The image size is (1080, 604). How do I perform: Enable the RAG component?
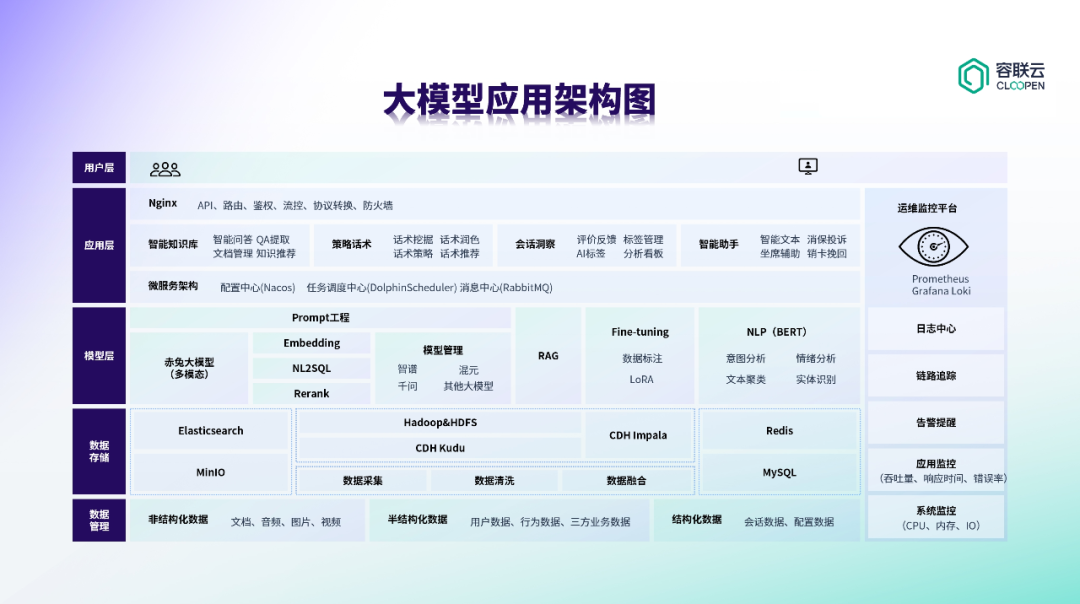click(x=548, y=355)
